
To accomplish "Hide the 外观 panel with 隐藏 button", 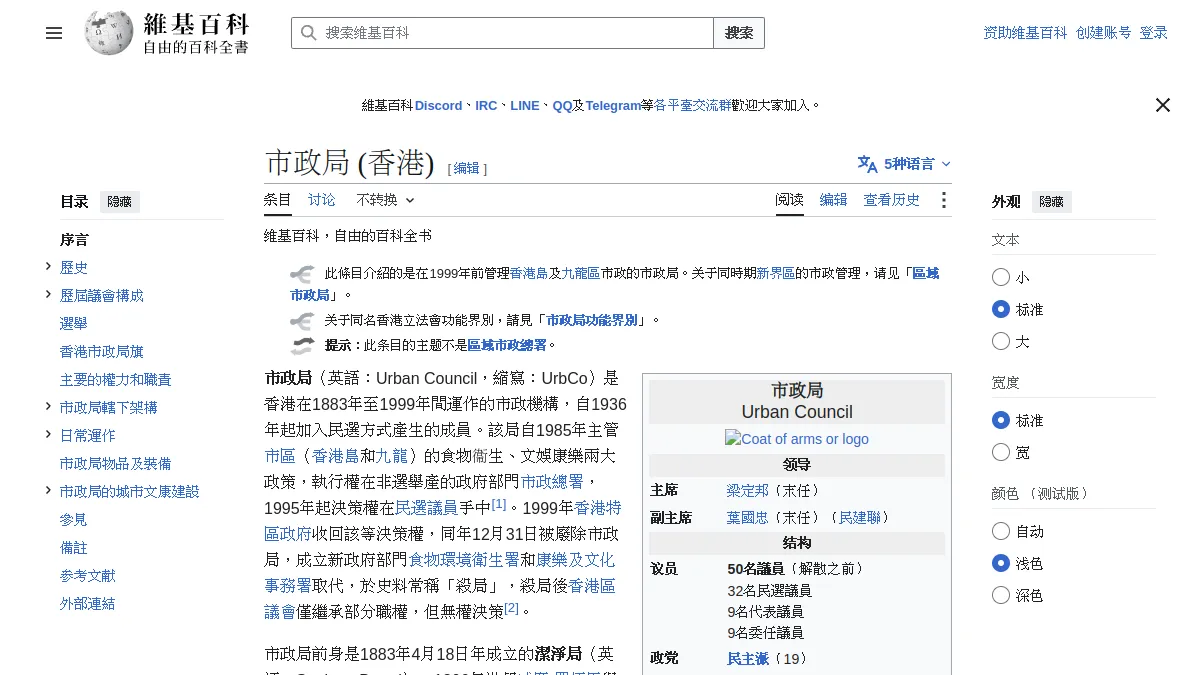I will [x=1052, y=202].
